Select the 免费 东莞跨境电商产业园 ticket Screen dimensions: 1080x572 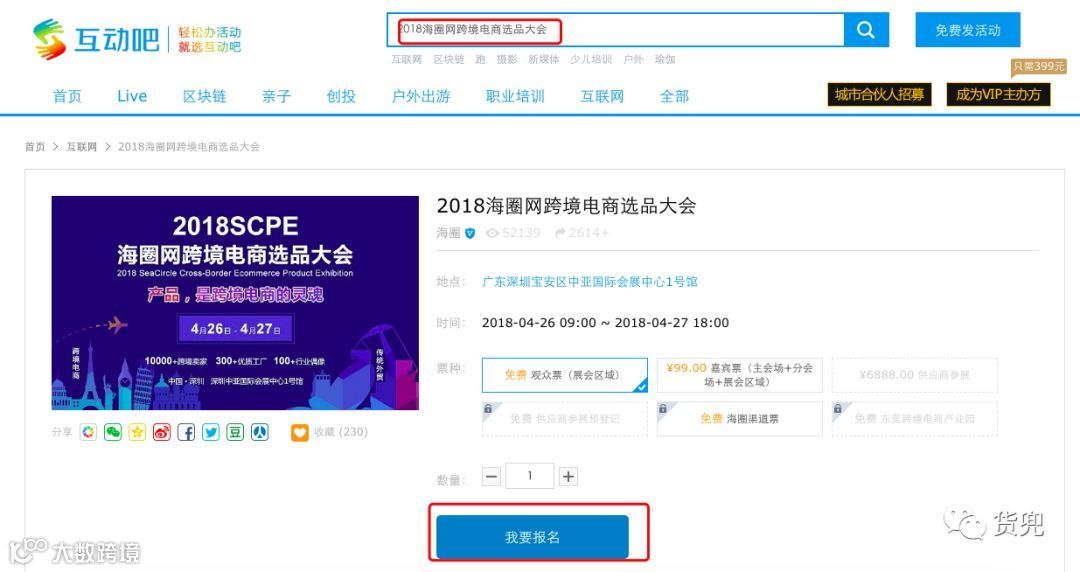915,418
